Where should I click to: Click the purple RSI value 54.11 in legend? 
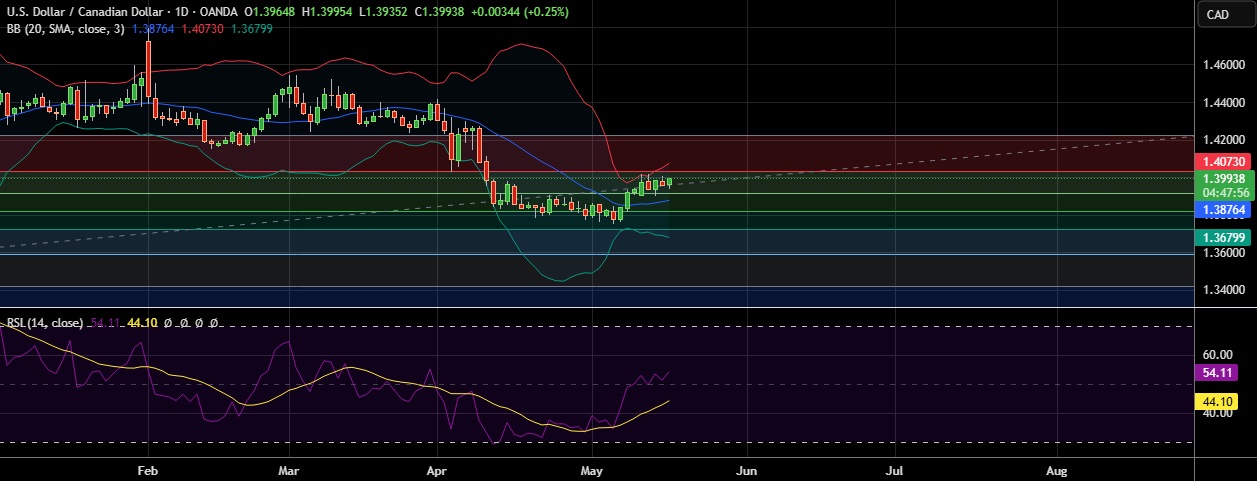point(104,324)
